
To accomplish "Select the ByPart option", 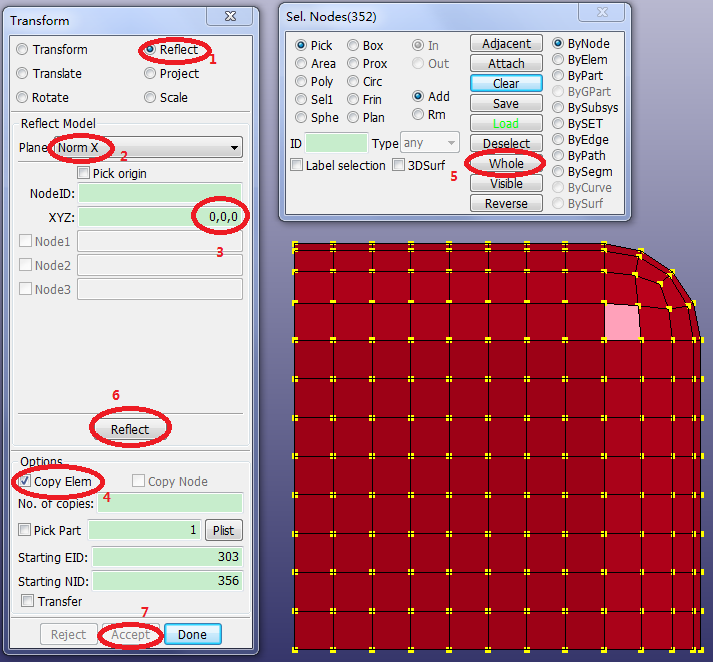I will (x=558, y=75).
